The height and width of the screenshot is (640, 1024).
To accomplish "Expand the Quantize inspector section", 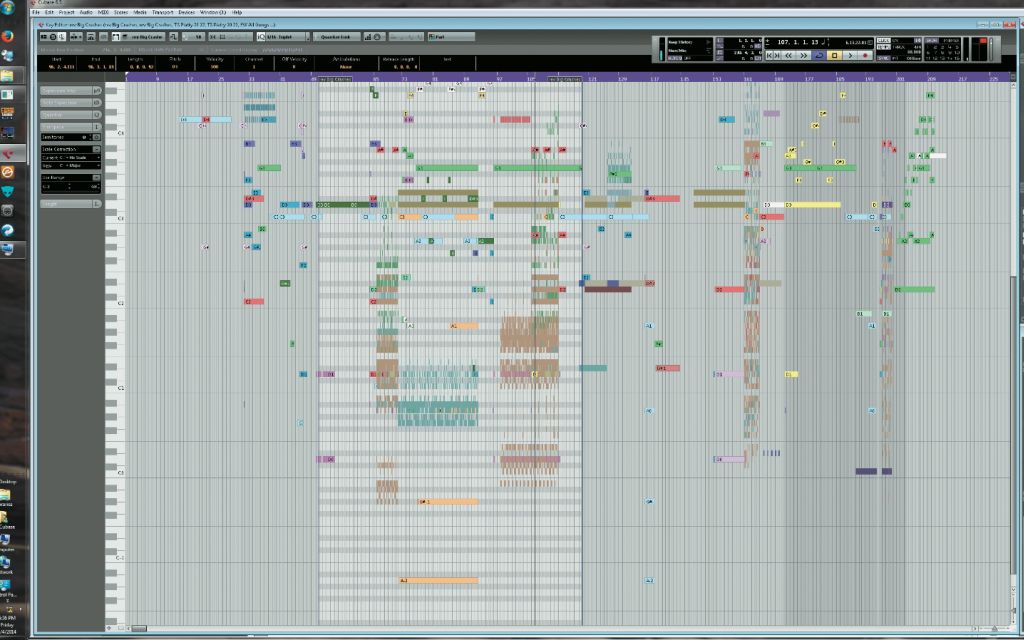I will coord(71,115).
